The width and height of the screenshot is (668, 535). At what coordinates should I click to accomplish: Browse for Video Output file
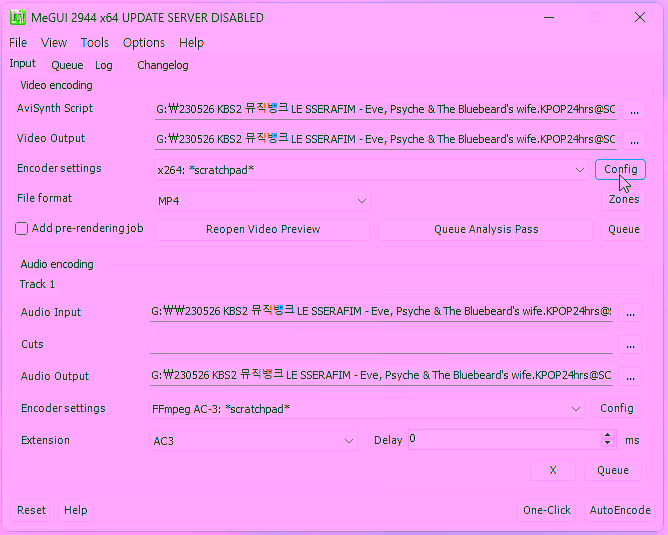[634, 141]
